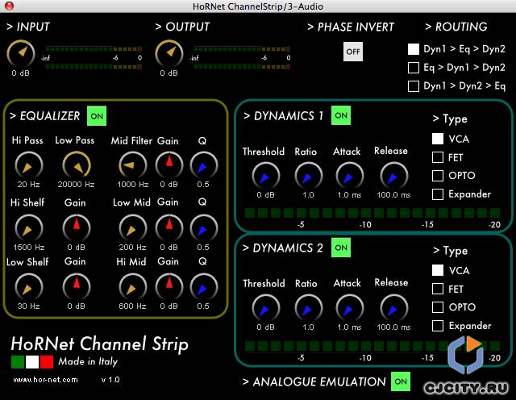Viewport: 516px width, 400px height.
Task: Click the Hi Pass 20 Hz knob
Action: [x=29, y=165]
